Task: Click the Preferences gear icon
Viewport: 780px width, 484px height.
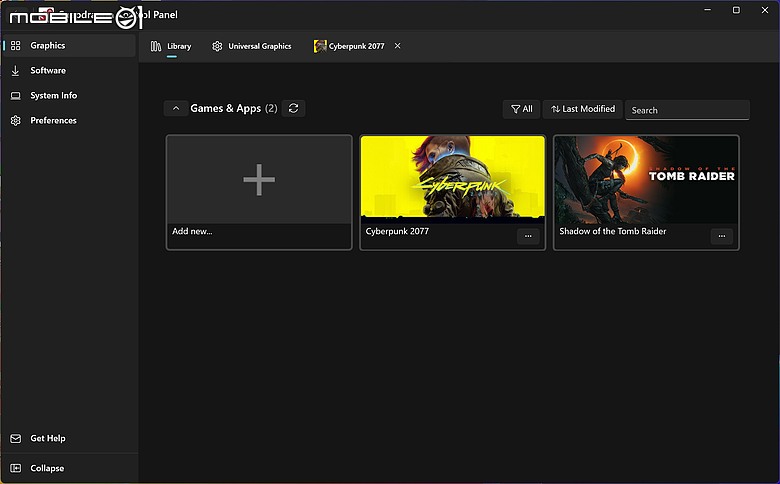Action: click(16, 120)
